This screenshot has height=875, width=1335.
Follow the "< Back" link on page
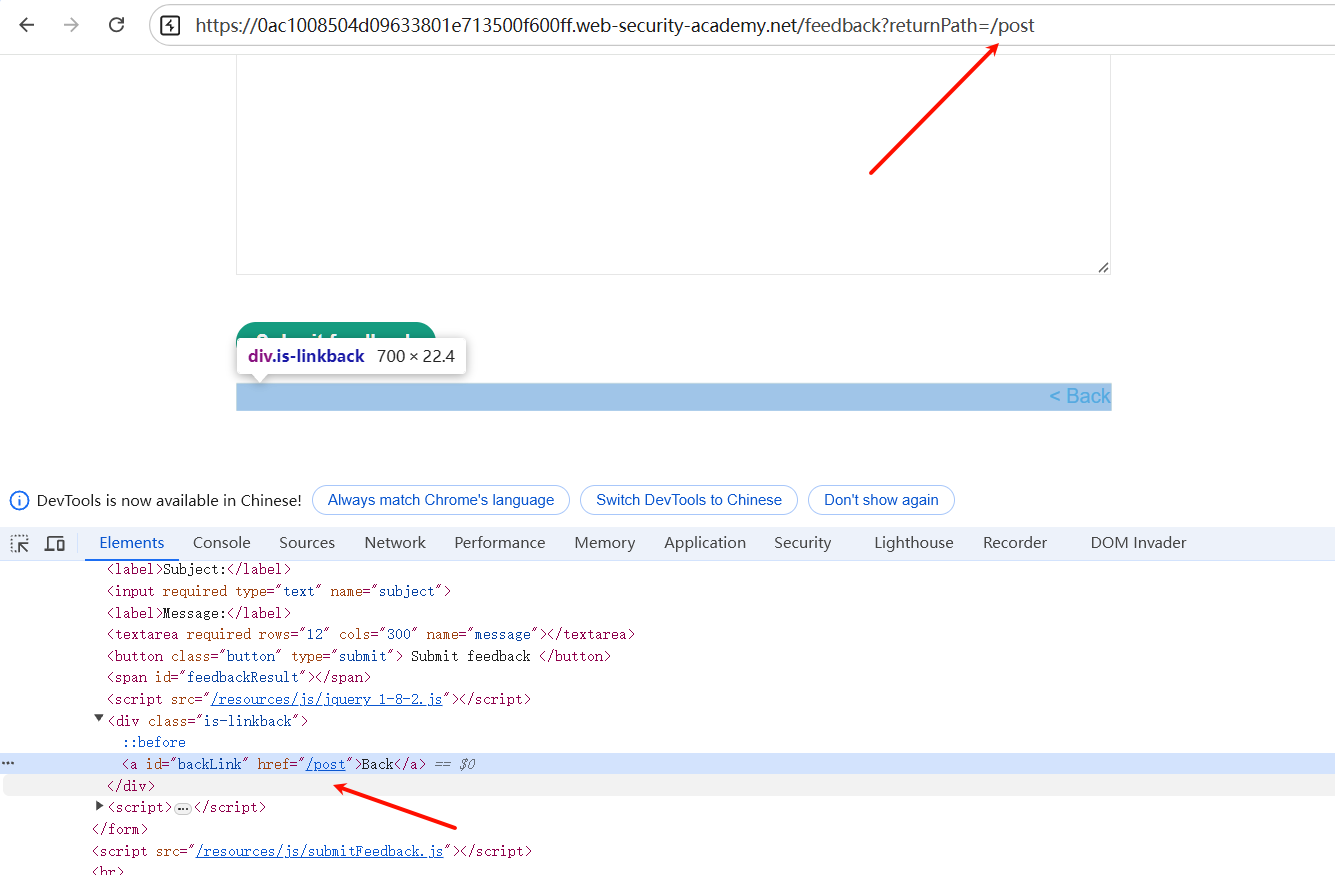[1080, 396]
